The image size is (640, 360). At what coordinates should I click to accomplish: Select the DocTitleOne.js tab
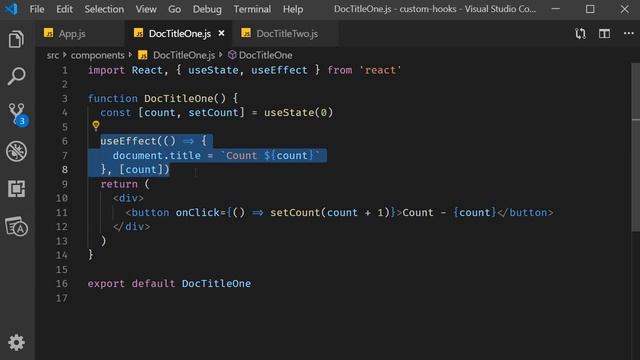178,33
